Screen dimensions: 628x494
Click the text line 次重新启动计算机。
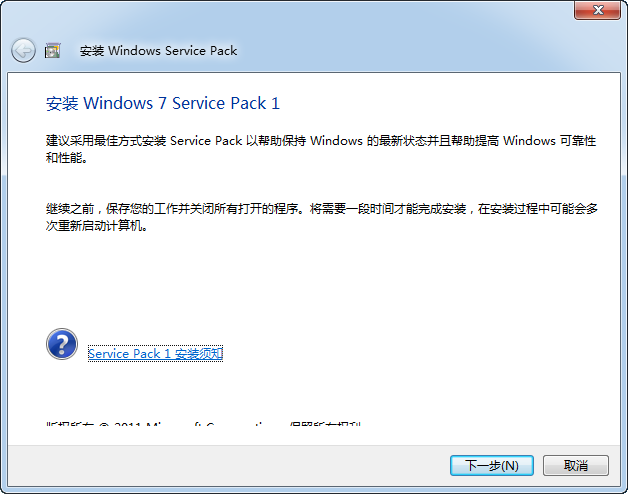tap(97, 226)
